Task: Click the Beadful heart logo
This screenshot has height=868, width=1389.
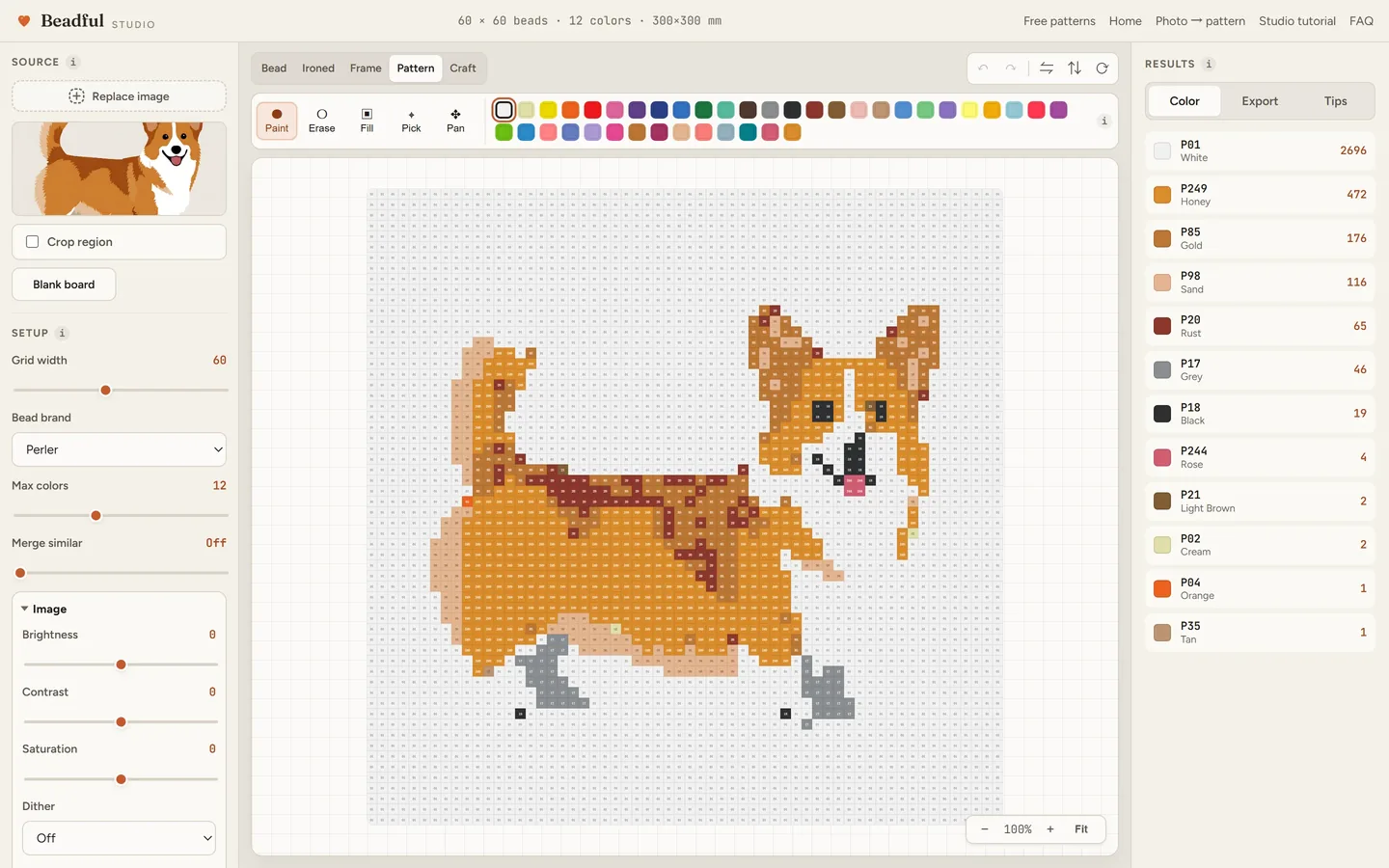Action: [x=24, y=20]
